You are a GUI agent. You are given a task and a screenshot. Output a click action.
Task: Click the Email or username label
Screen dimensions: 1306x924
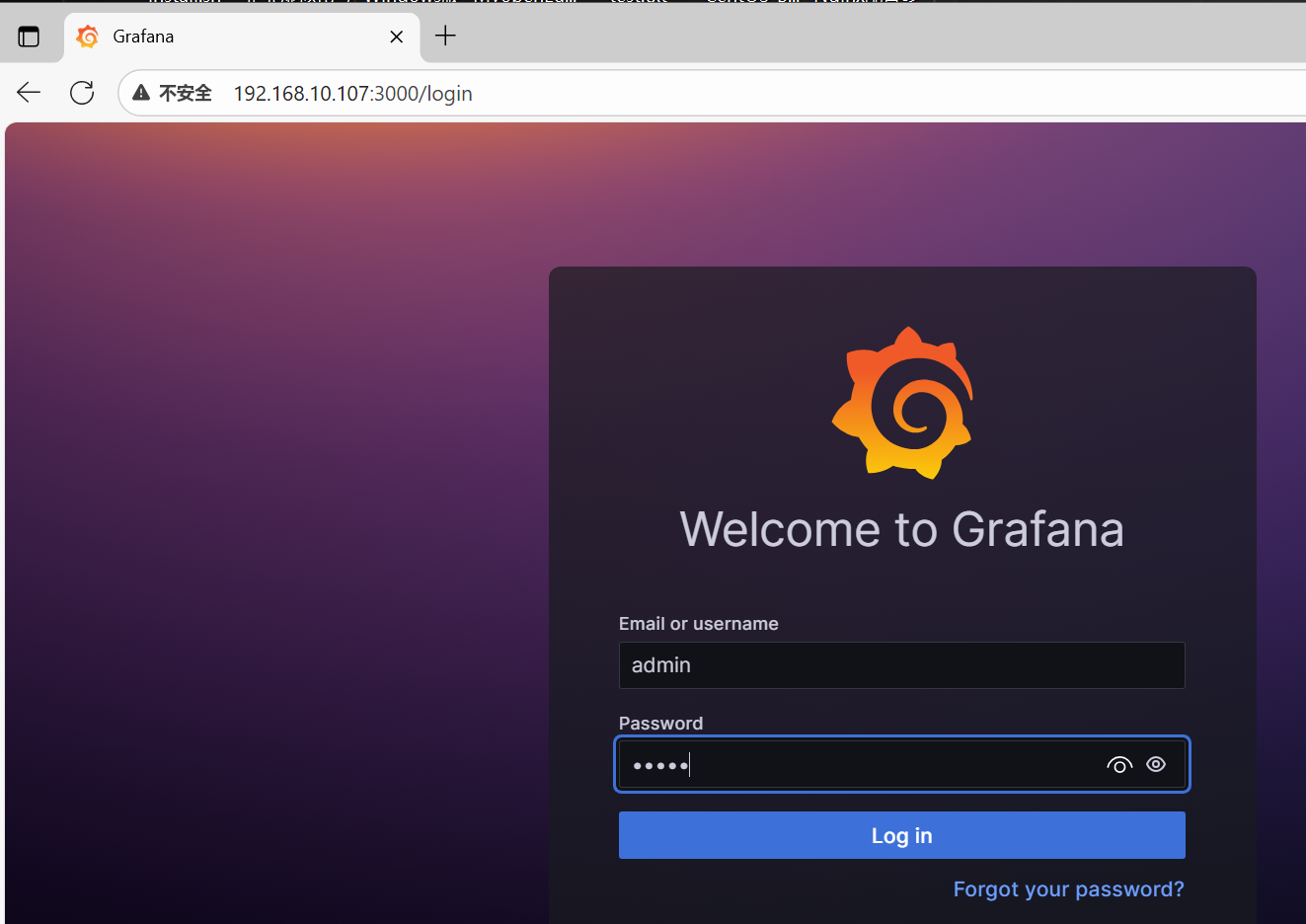pyautogui.click(x=698, y=624)
